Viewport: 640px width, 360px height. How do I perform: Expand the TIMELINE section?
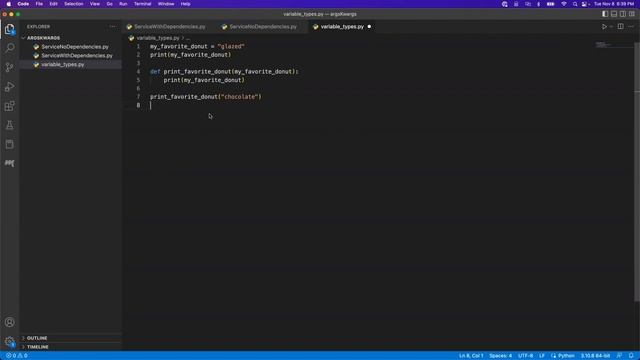coord(38,347)
